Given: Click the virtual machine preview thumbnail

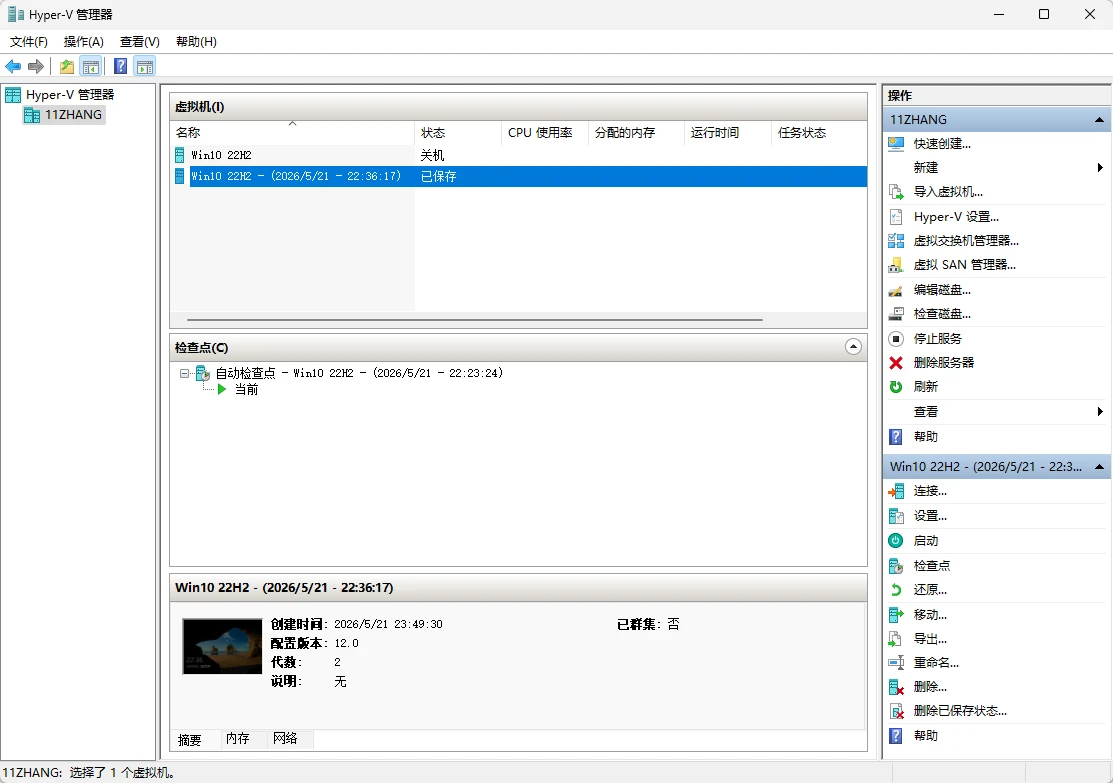Looking at the screenshot, I should [x=222, y=646].
